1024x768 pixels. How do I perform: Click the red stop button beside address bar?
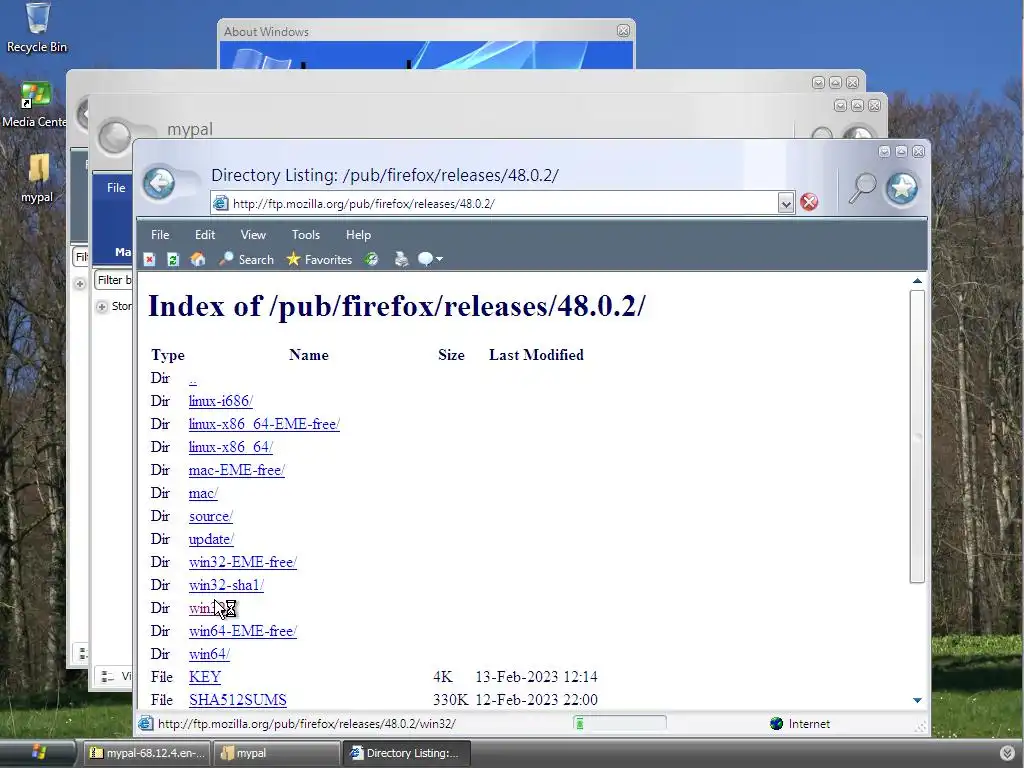(809, 202)
